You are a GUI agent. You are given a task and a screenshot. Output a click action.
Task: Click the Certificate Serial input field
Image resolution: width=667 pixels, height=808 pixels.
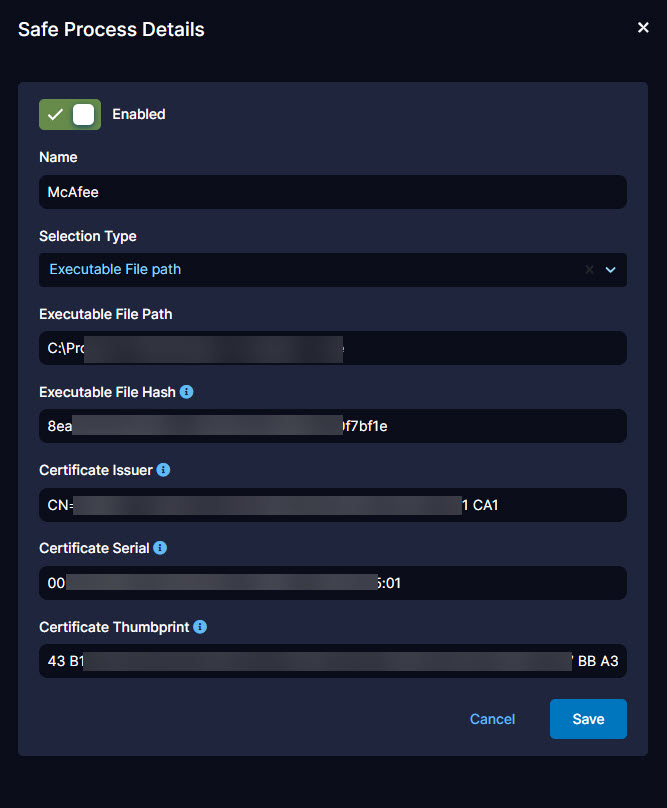click(x=333, y=583)
